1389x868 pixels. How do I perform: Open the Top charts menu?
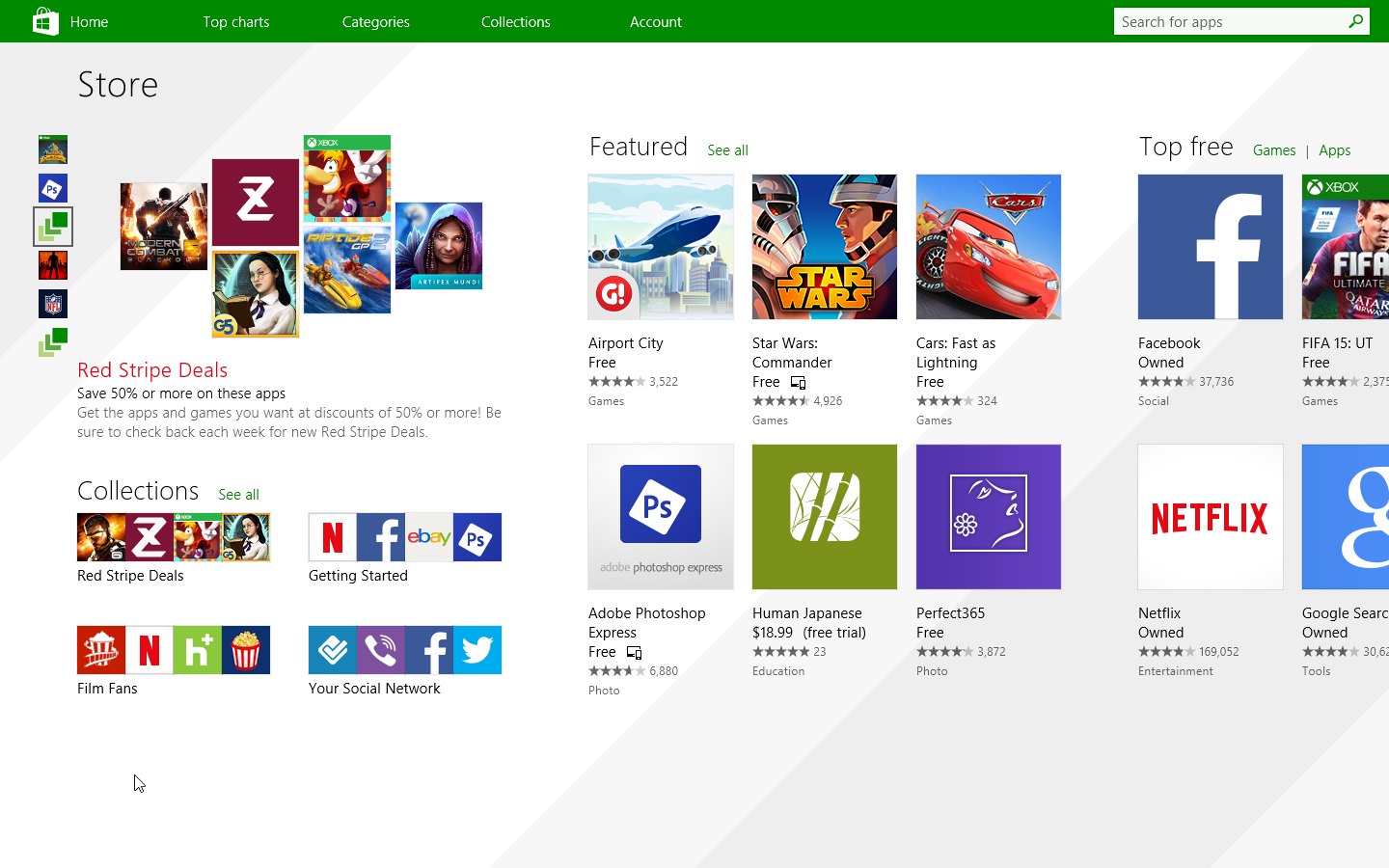tap(235, 21)
